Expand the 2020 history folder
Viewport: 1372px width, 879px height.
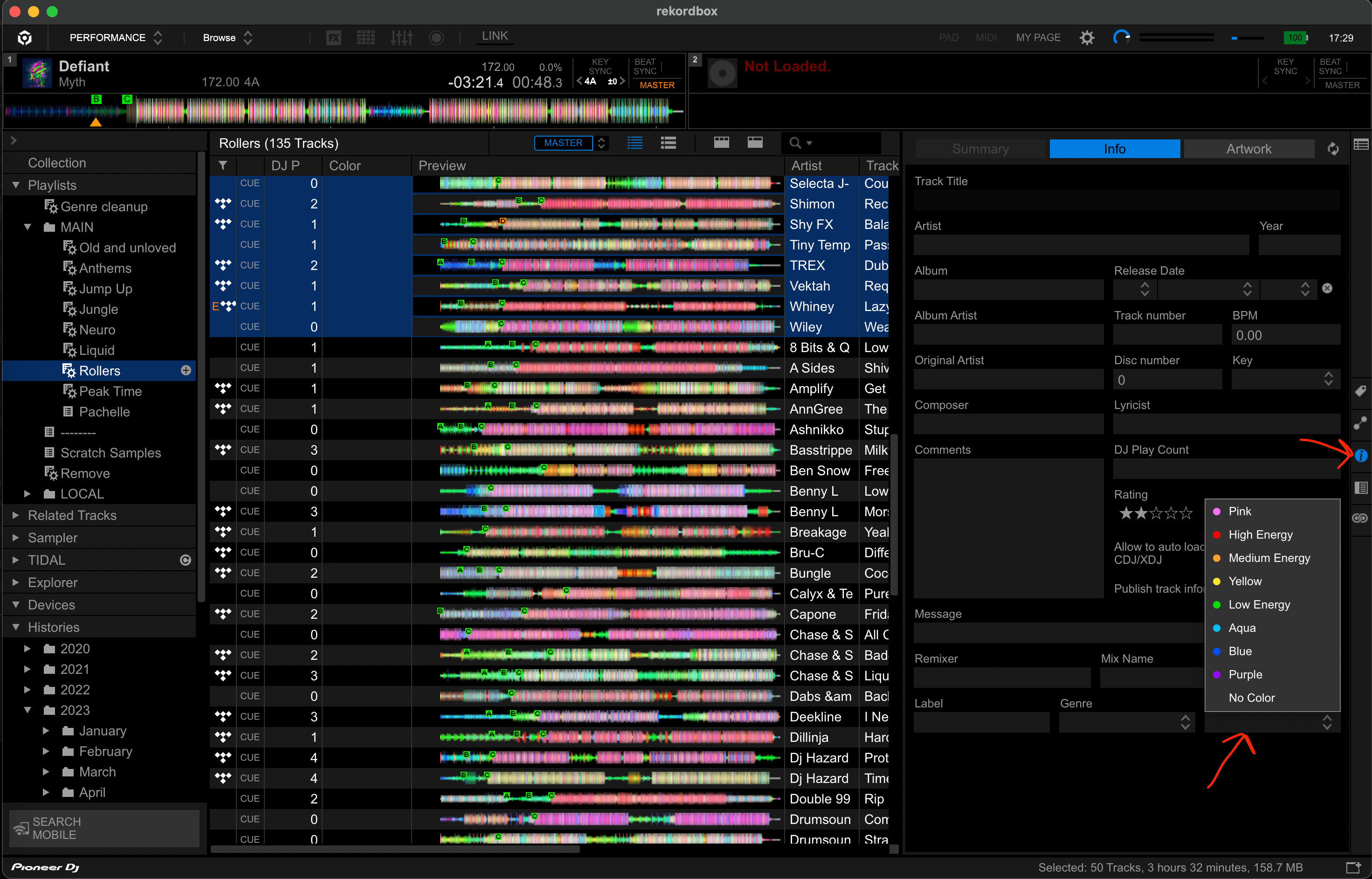pos(28,648)
